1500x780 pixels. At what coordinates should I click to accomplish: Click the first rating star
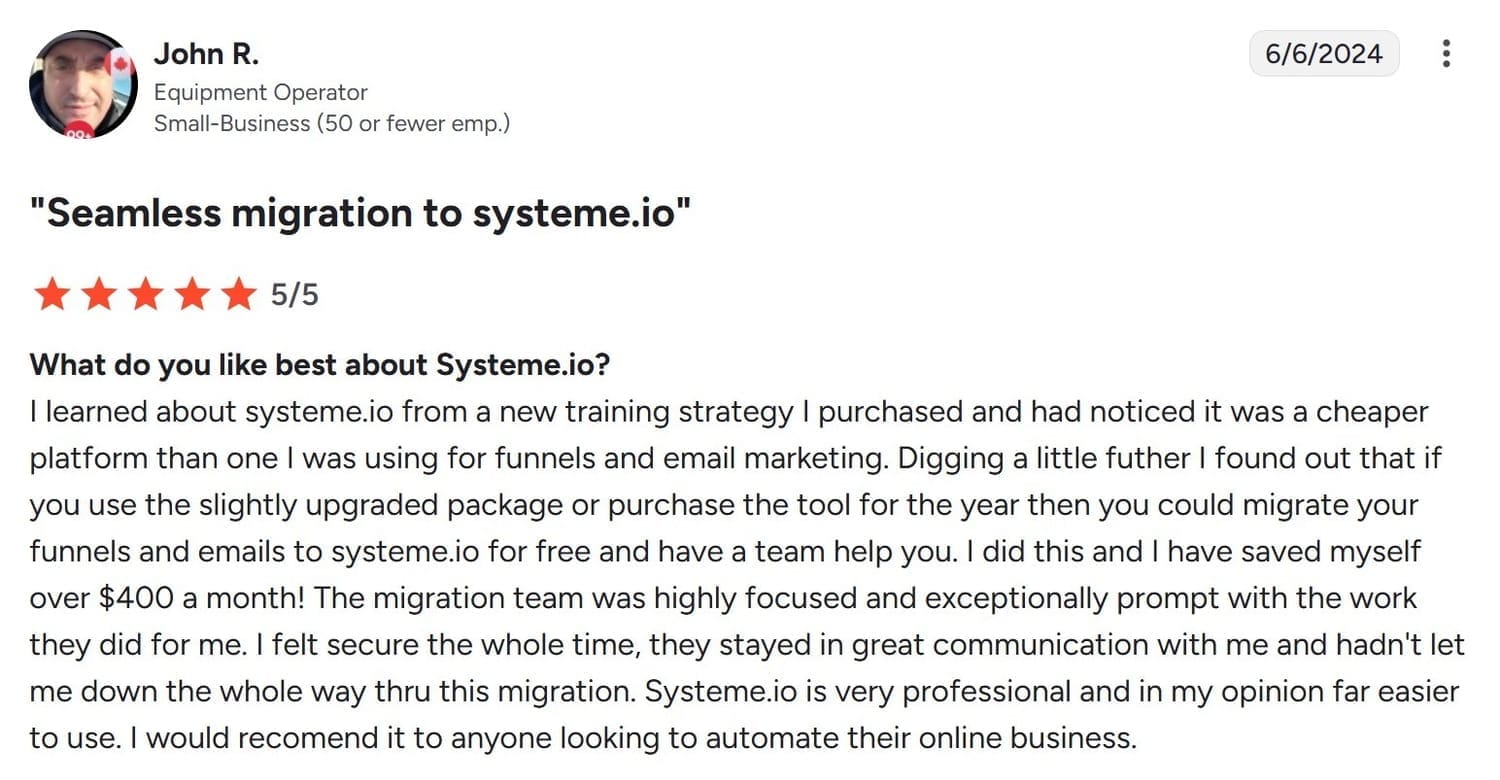(x=51, y=295)
